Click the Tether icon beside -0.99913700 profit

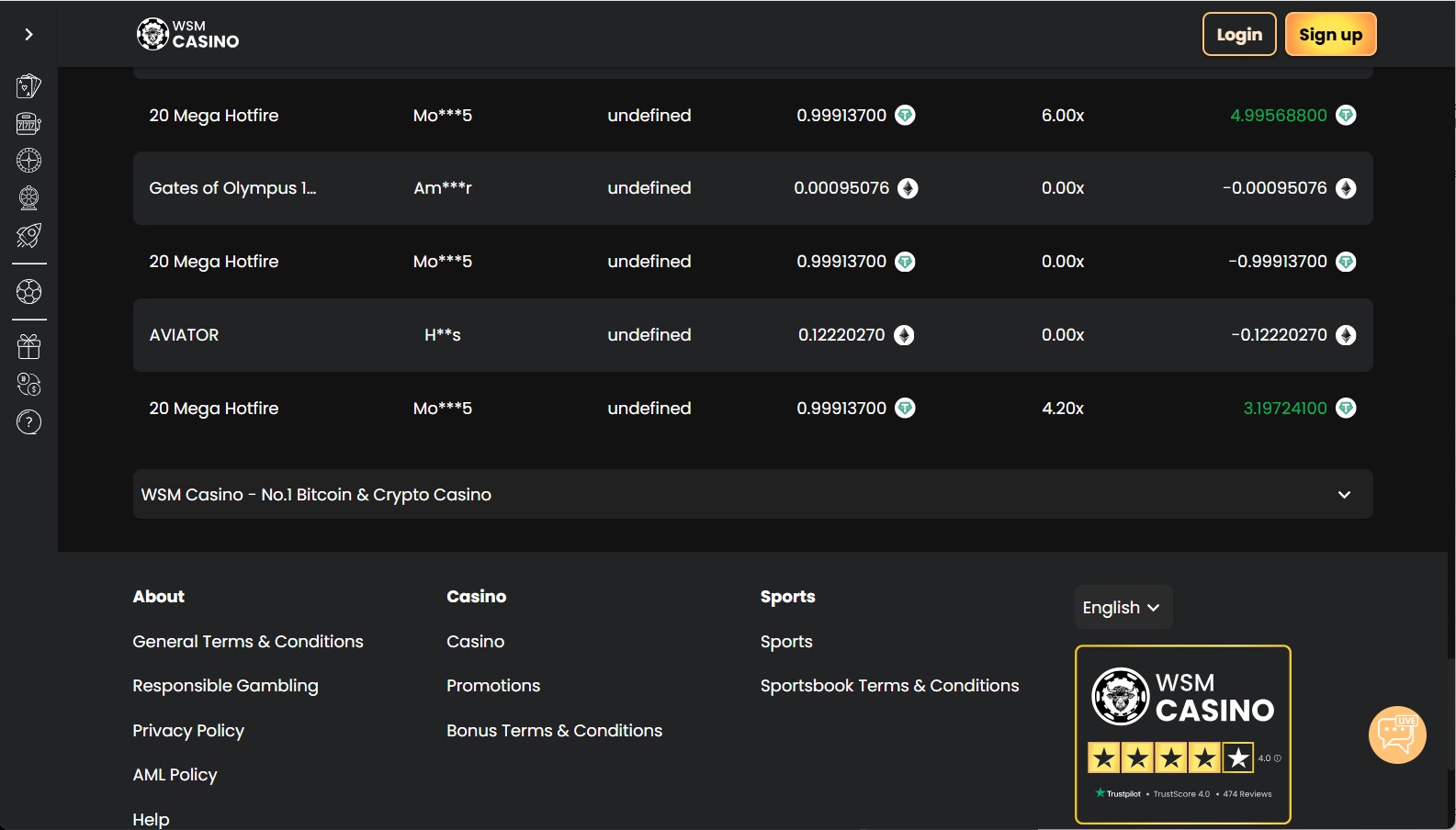(1346, 262)
